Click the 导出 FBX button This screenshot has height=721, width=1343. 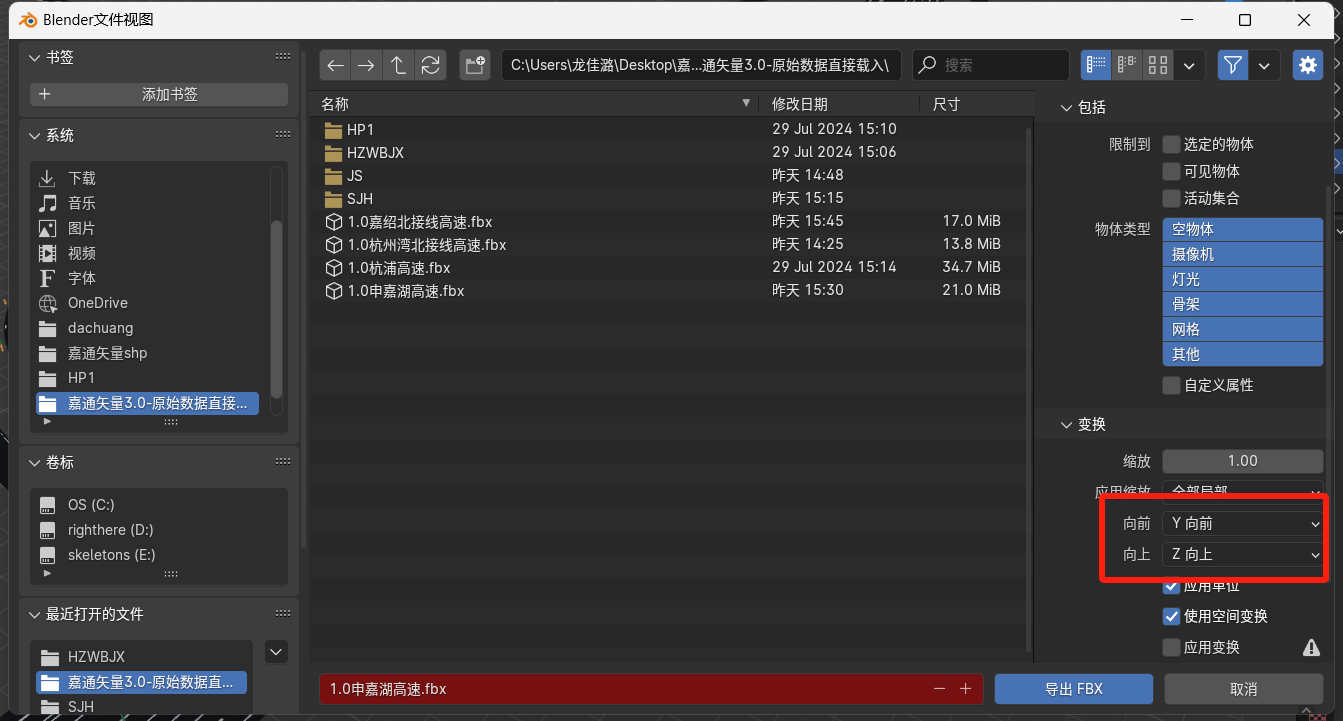point(1073,689)
